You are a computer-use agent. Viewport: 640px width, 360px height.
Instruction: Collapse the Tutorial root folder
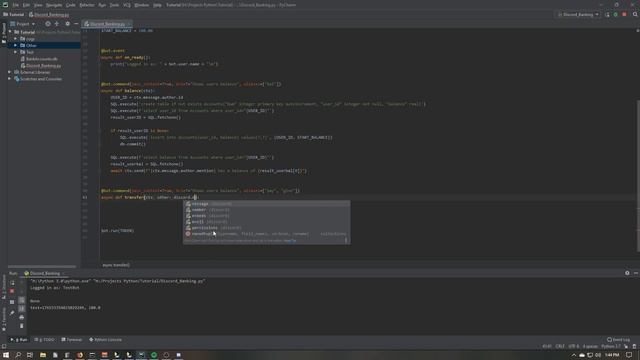pos(10,32)
